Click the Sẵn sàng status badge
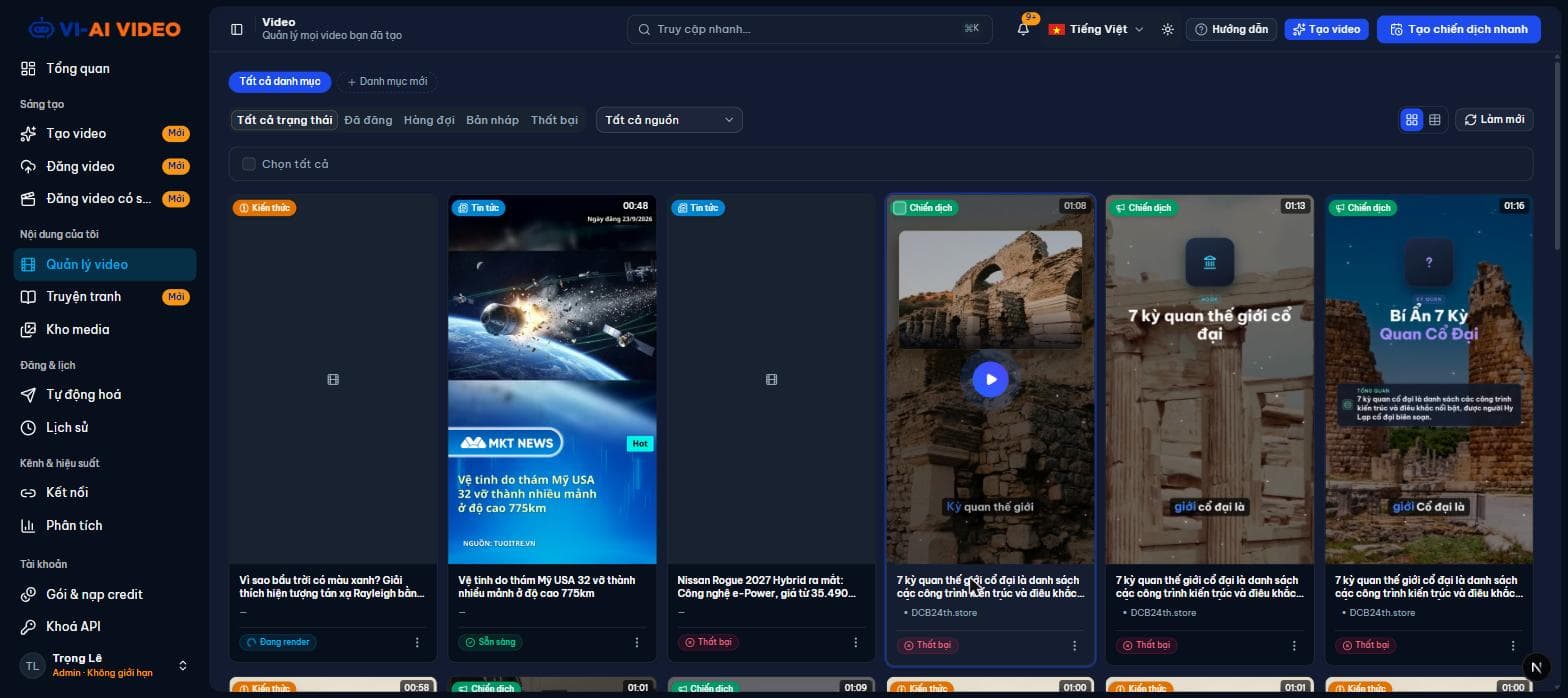 (491, 642)
